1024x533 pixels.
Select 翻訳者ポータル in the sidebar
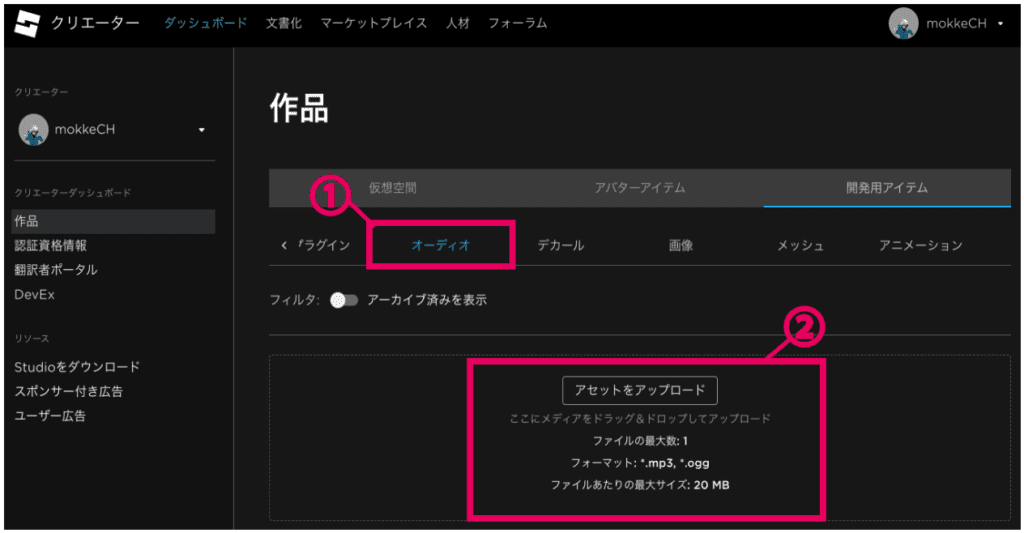click(x=55, y=270)
